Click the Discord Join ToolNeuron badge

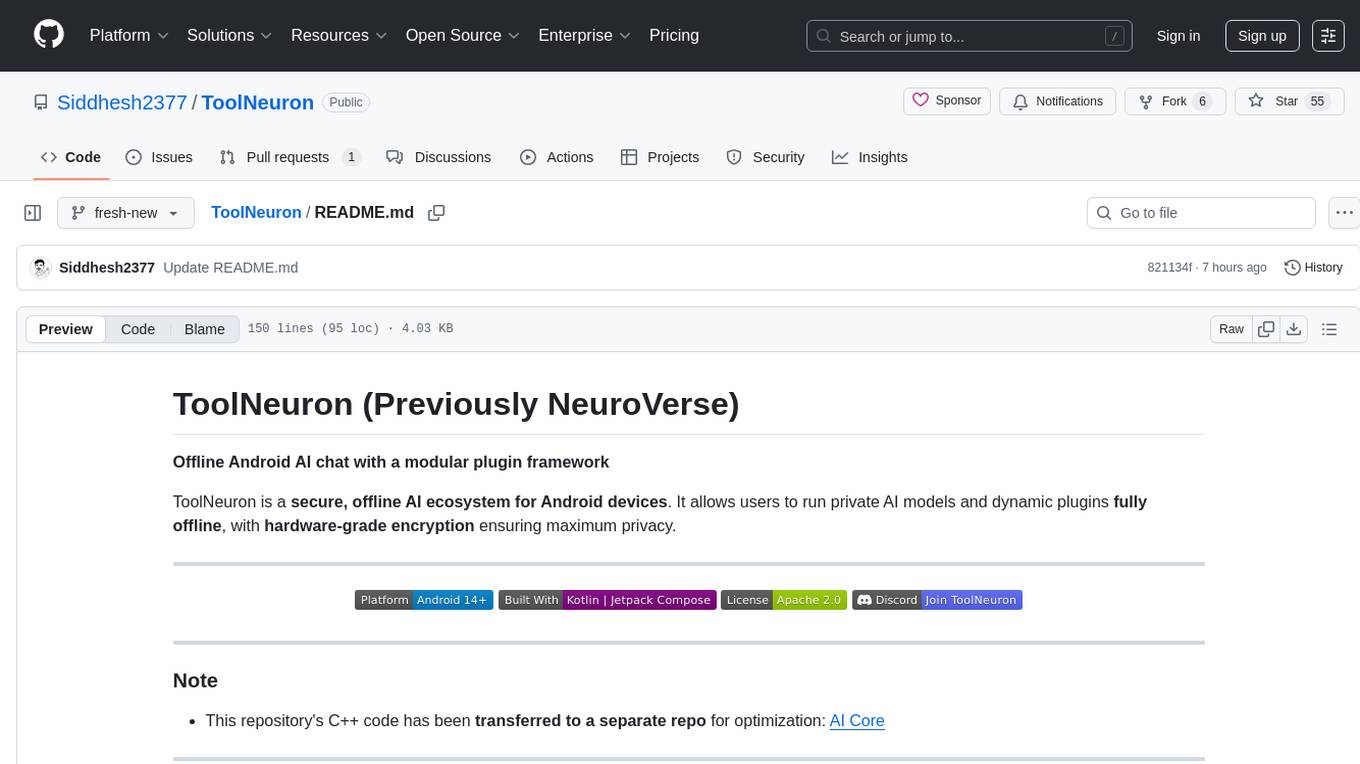pos(937,600)
